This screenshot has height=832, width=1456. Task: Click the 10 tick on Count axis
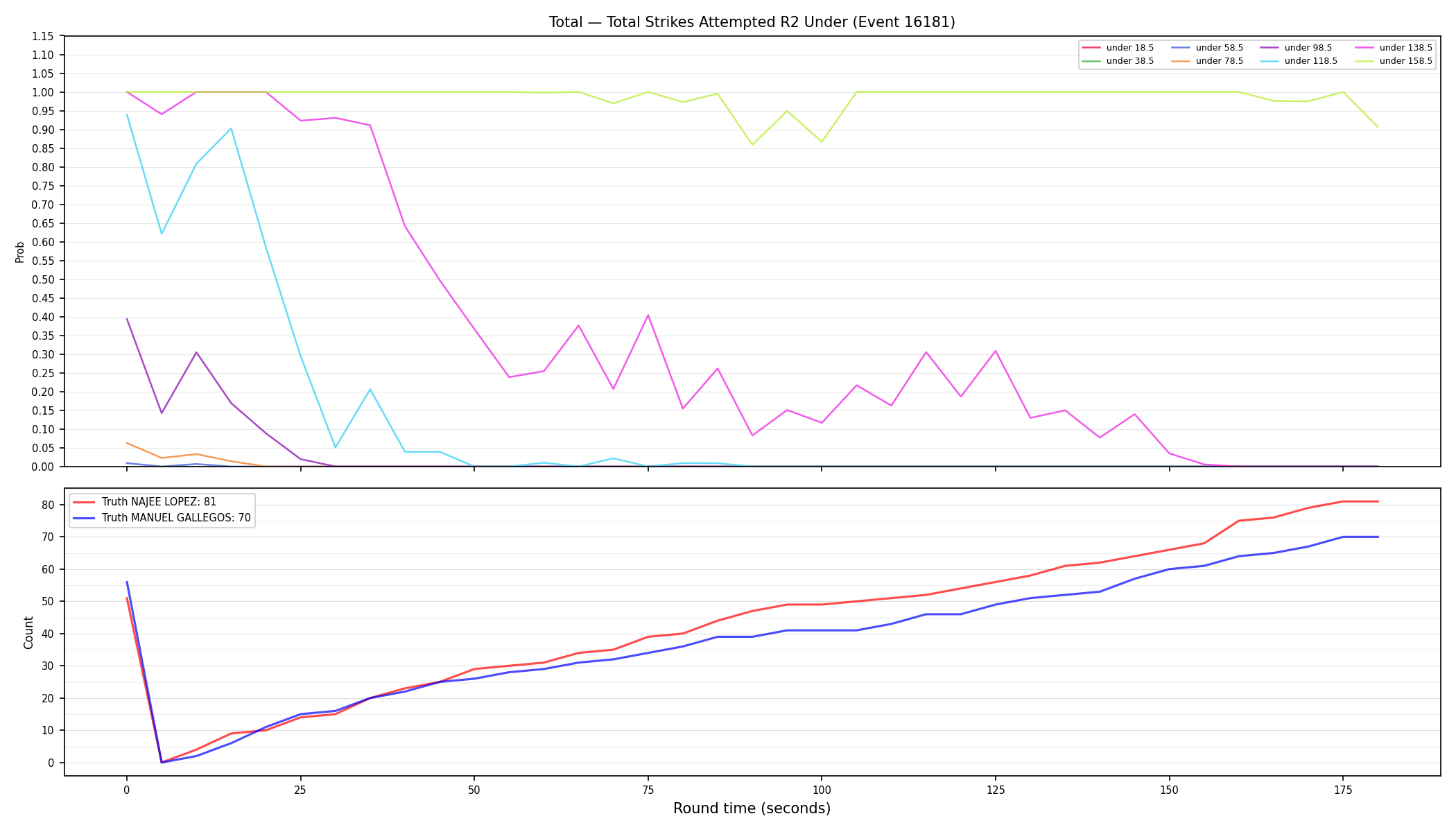(x=48, y=730)
